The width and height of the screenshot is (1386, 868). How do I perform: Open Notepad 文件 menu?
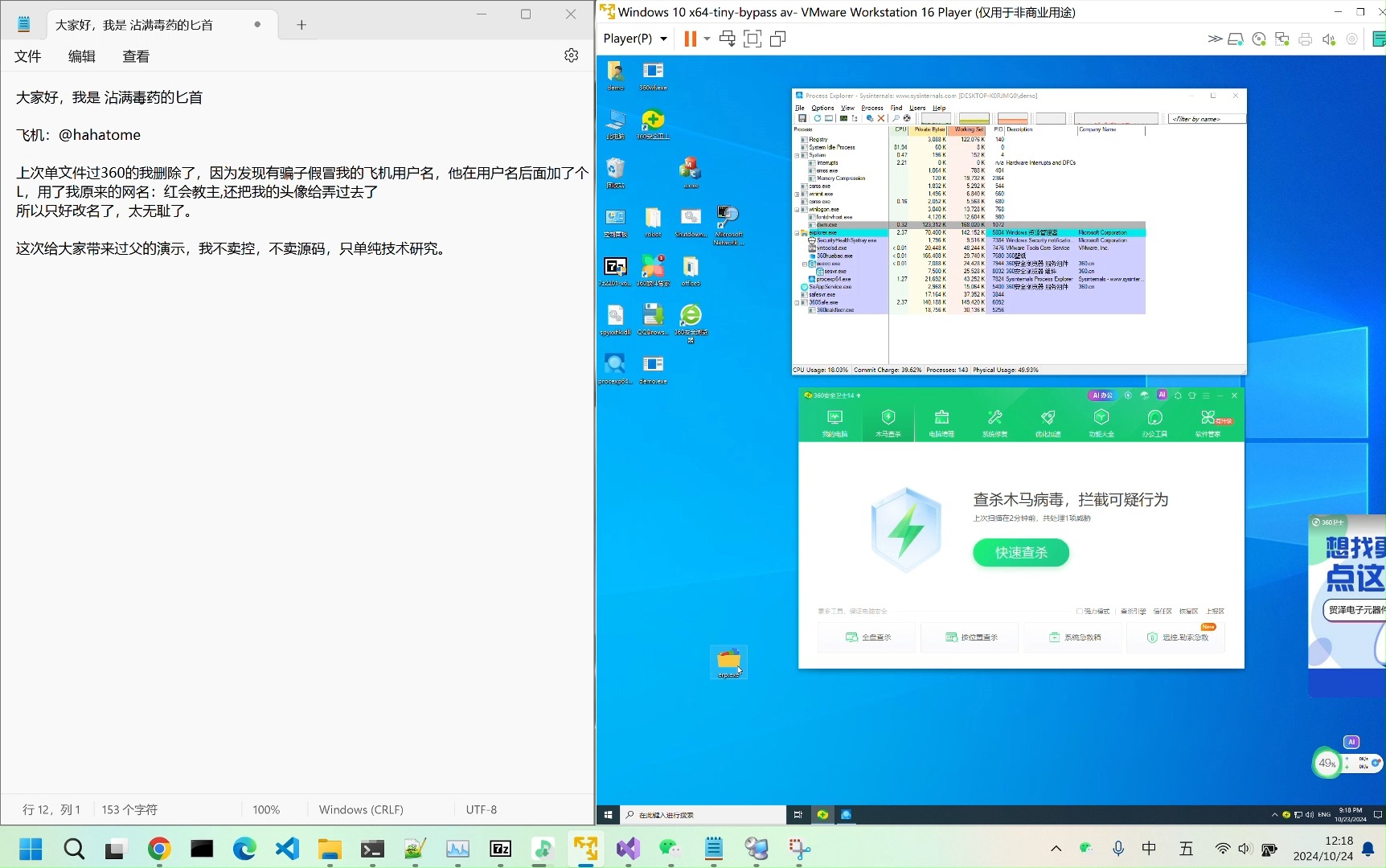(x=27, y=56)
